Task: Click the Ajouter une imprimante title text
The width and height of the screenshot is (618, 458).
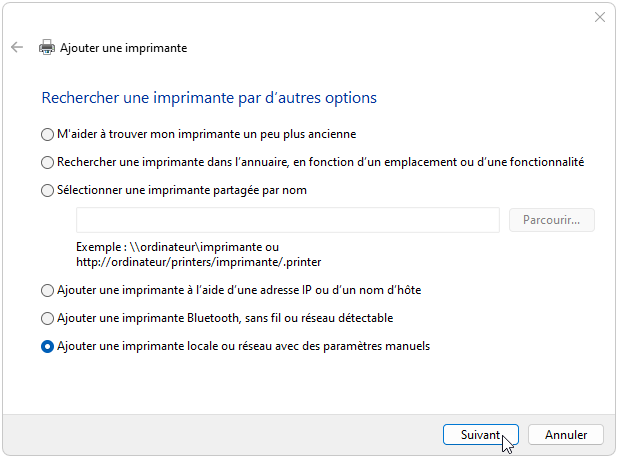Action: click(123, 47)
